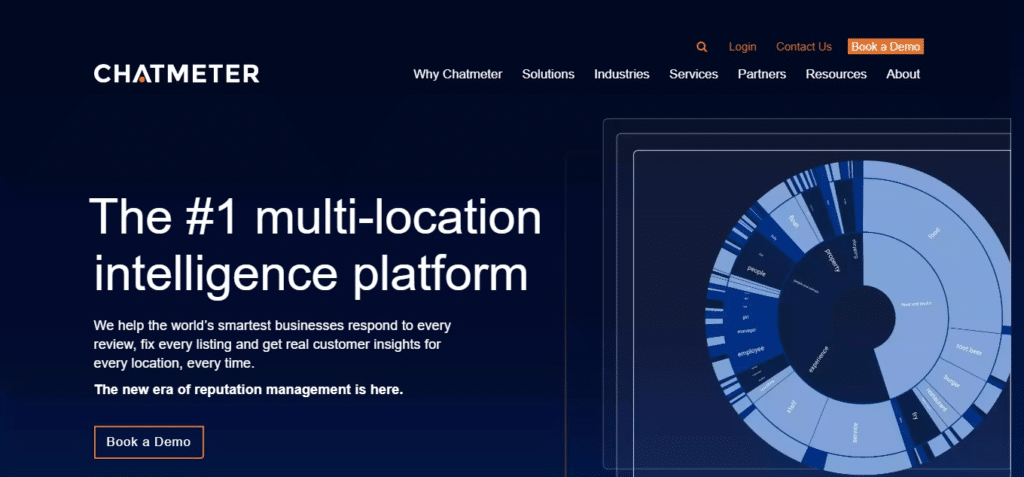Select the 'root beer' chart segment
1024x477 pixels.
(970, 352)
